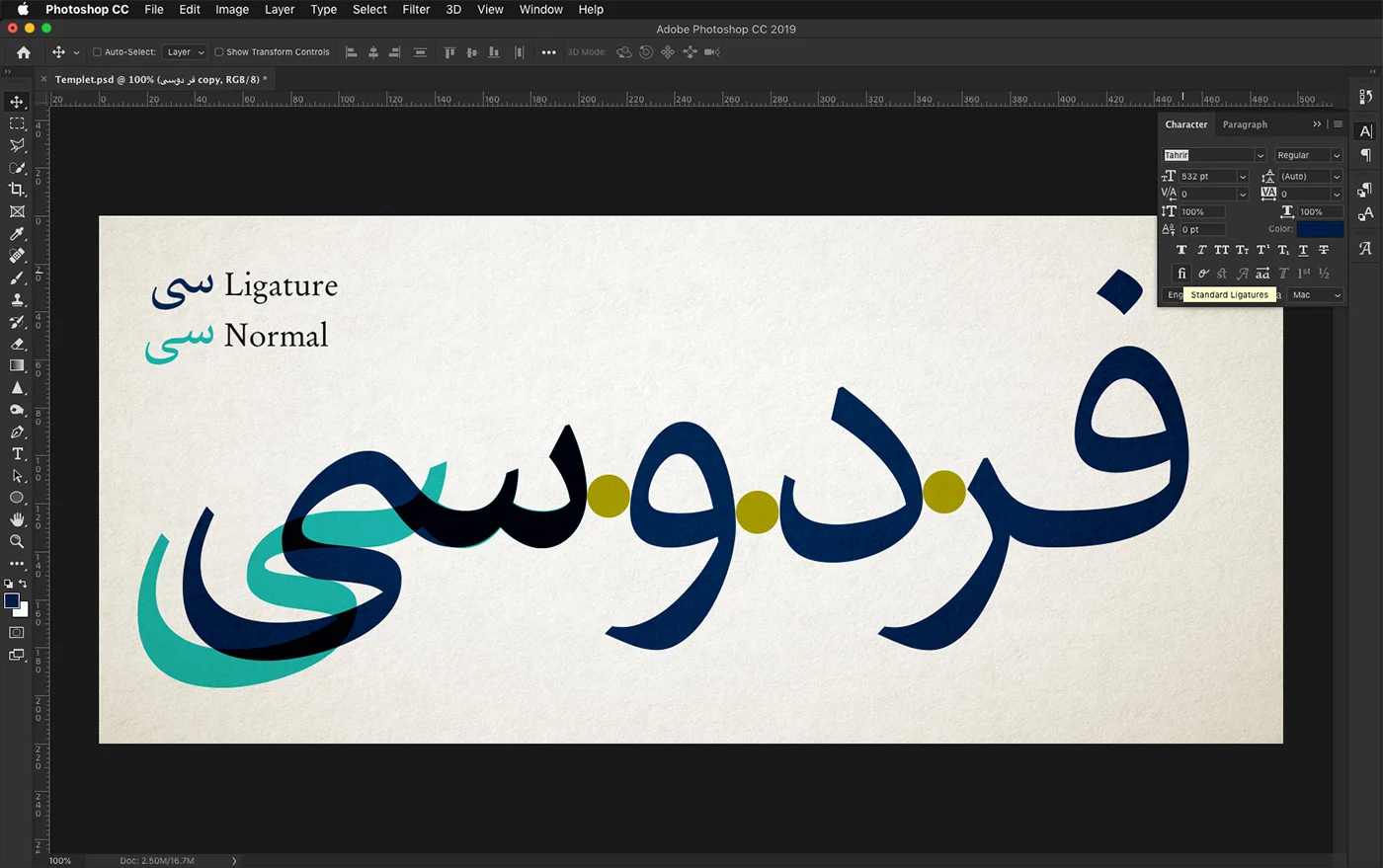The height and width of the screenshot is (868, 1383).
Task: Open the Mac anti-aliasing dropdown
Action: coord(1317,295)
